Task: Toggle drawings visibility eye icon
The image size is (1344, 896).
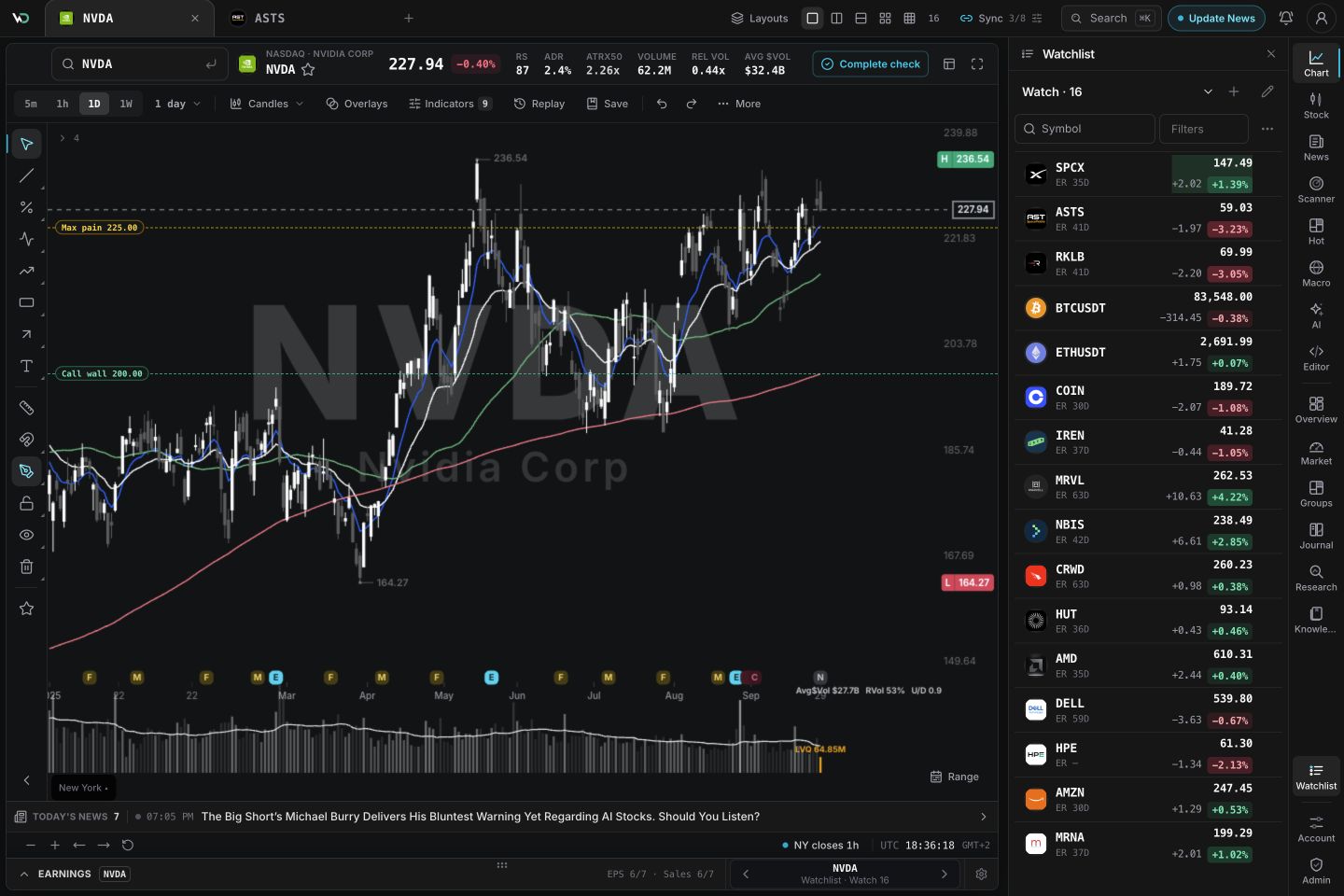Action: (26, 535)
